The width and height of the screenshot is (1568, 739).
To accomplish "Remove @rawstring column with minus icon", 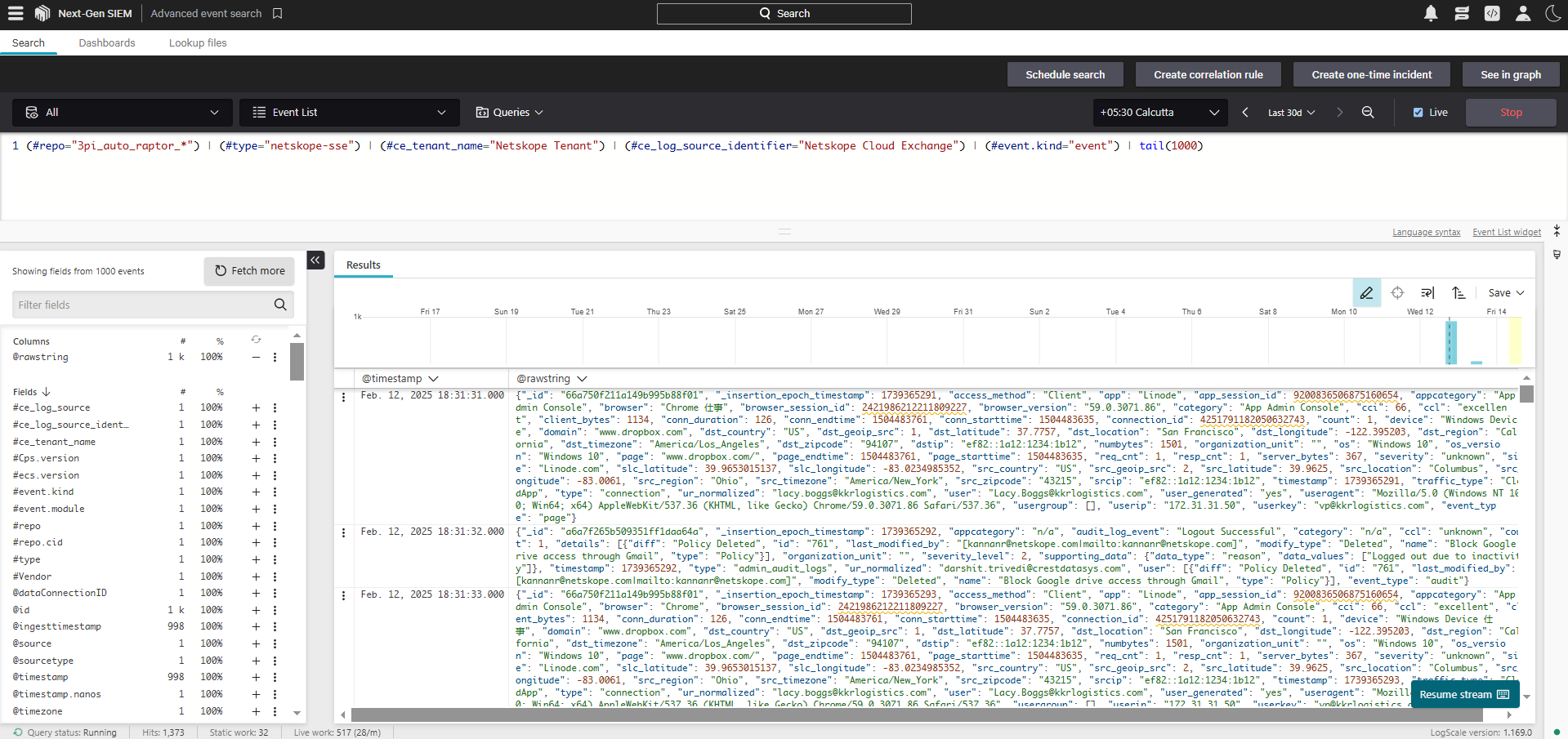I will (256, 357).
